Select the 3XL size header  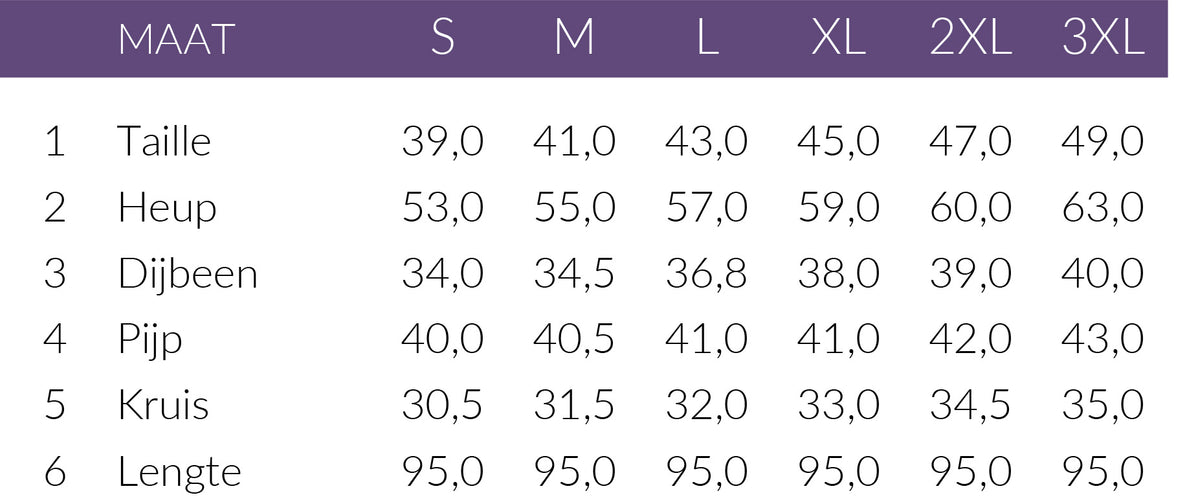coord(1102,38)
